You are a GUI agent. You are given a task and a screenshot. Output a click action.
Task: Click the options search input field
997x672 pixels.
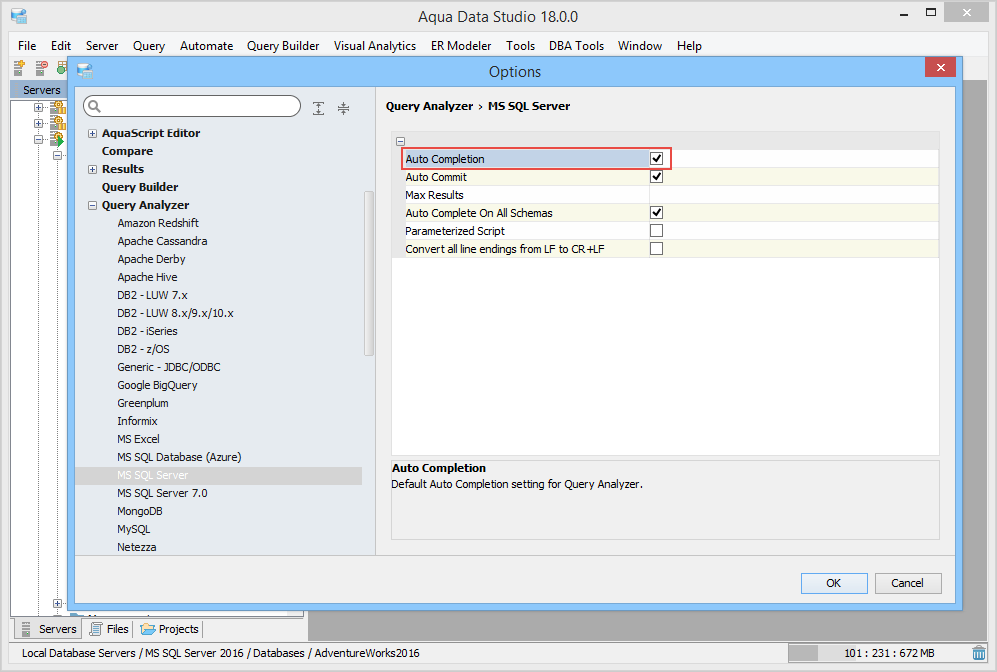pos(192,106)
